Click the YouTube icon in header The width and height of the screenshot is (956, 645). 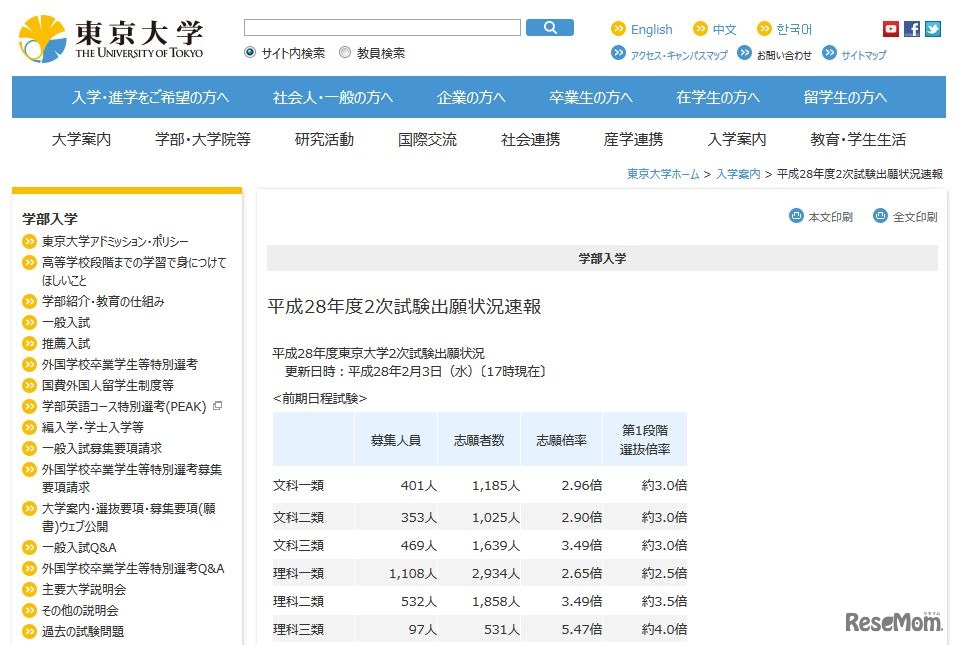(890, 29)
